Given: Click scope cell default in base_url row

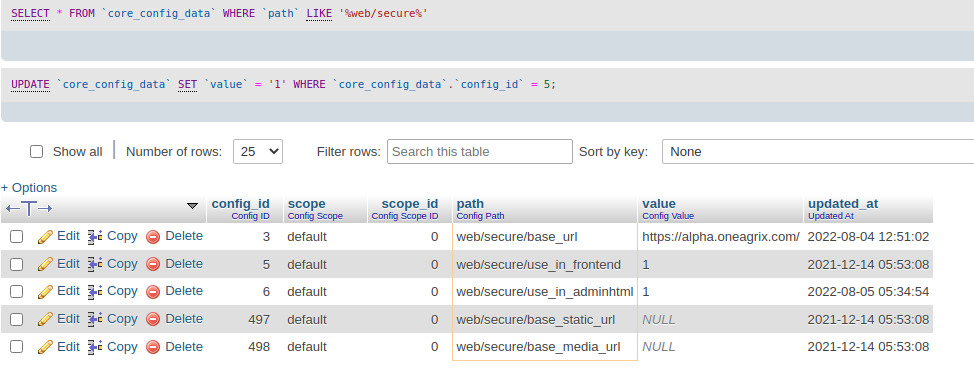Looking at the screenshot, I should click(x=307, y=236).
